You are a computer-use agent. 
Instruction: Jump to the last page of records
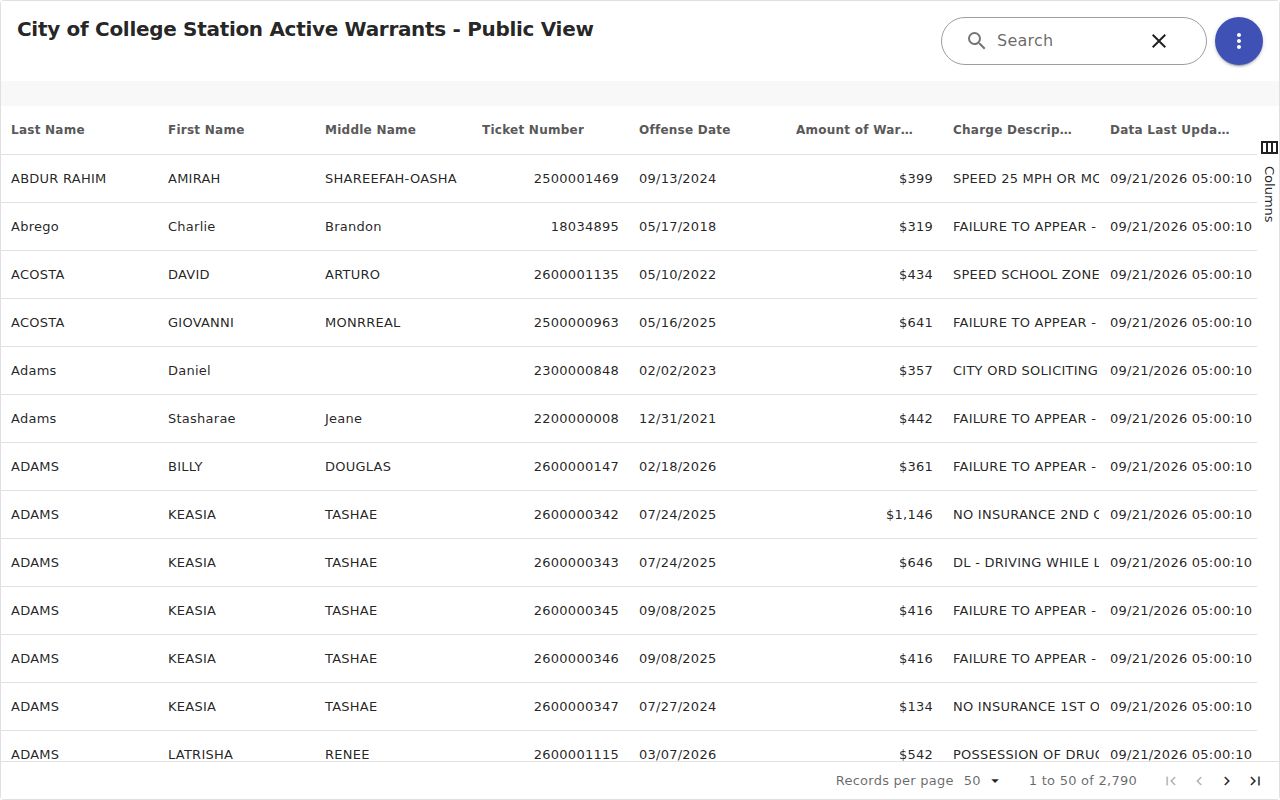pyautogui.click(x=1255, y=781)
